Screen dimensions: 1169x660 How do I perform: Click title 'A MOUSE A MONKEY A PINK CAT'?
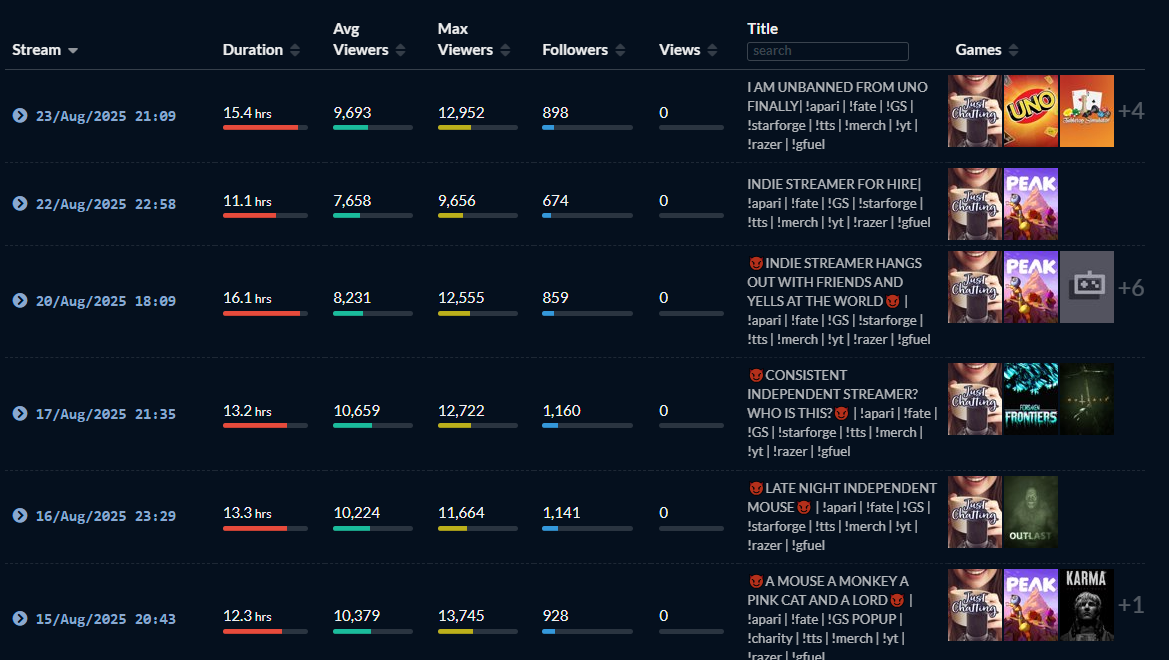pyautogui.click(x=828, y=591)
